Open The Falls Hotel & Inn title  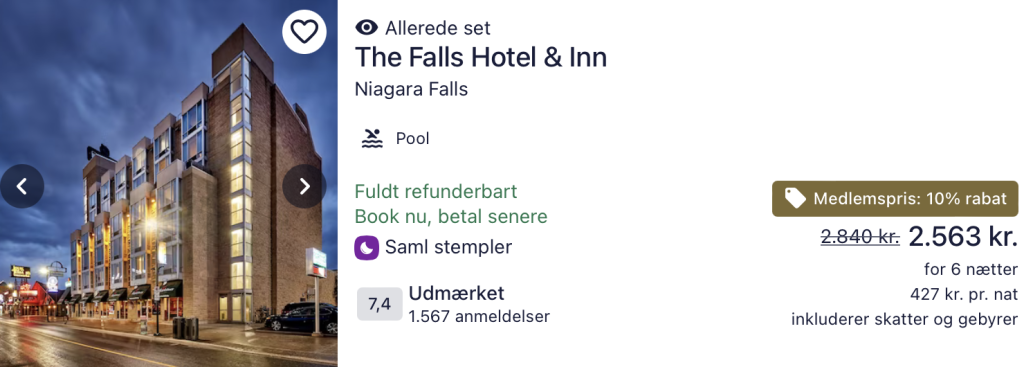481,57
